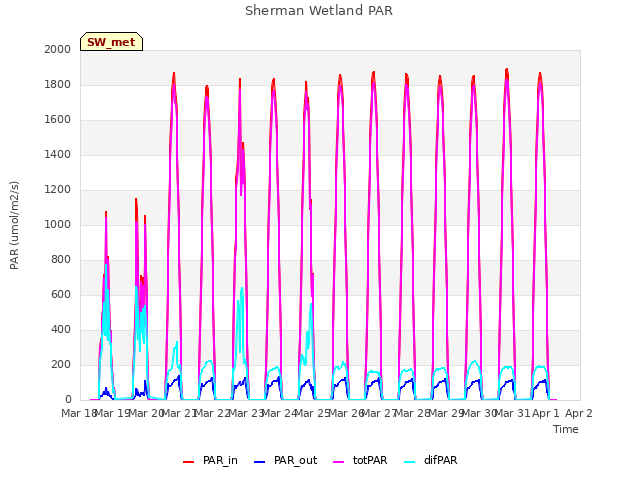Click the 1400 y-axis tick label
This screenshot has height=480, width=640.
click(58, 154)
